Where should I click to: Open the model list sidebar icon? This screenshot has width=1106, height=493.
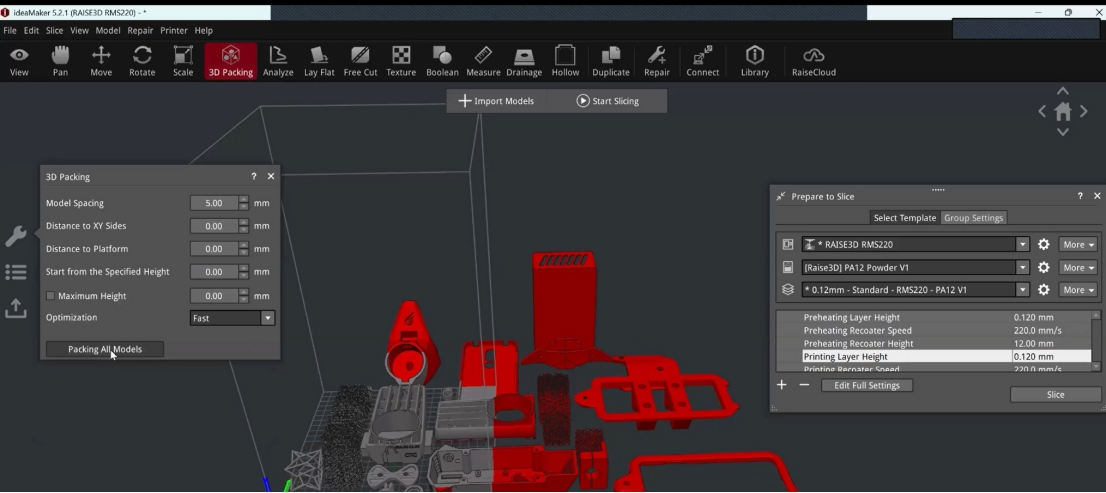(16, 272)
